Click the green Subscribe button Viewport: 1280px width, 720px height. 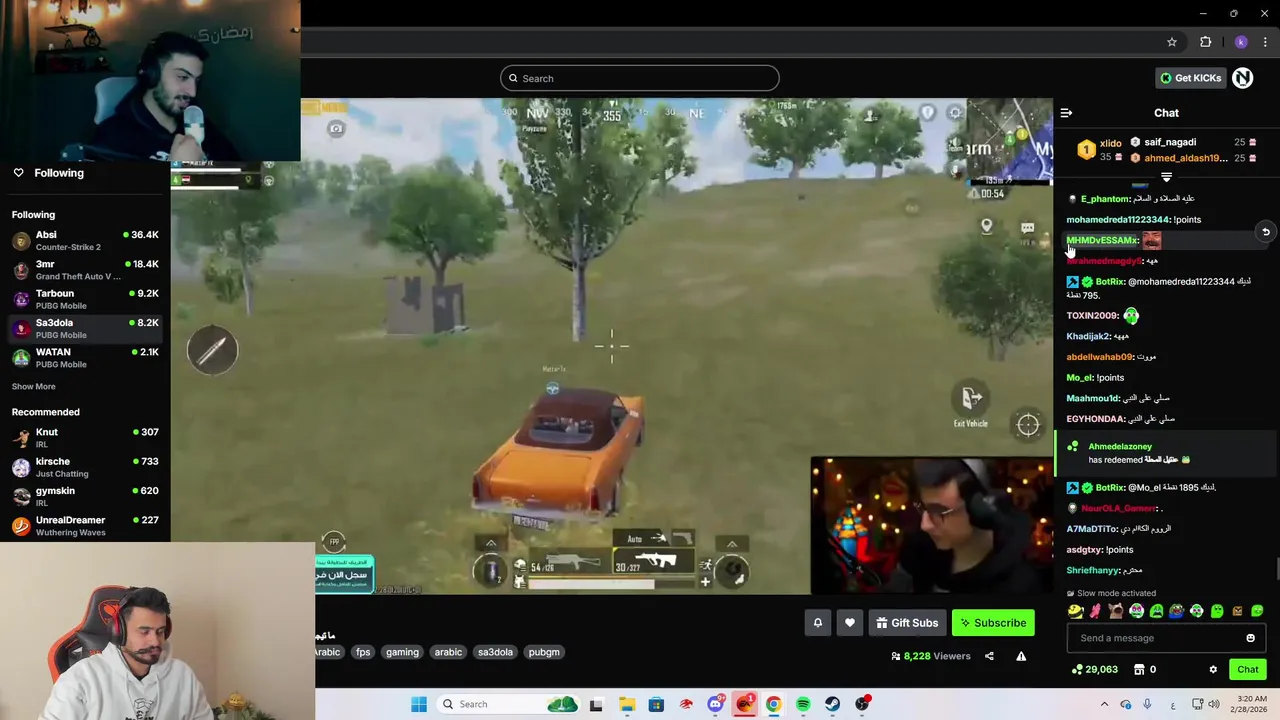click(x=993, y=623)
